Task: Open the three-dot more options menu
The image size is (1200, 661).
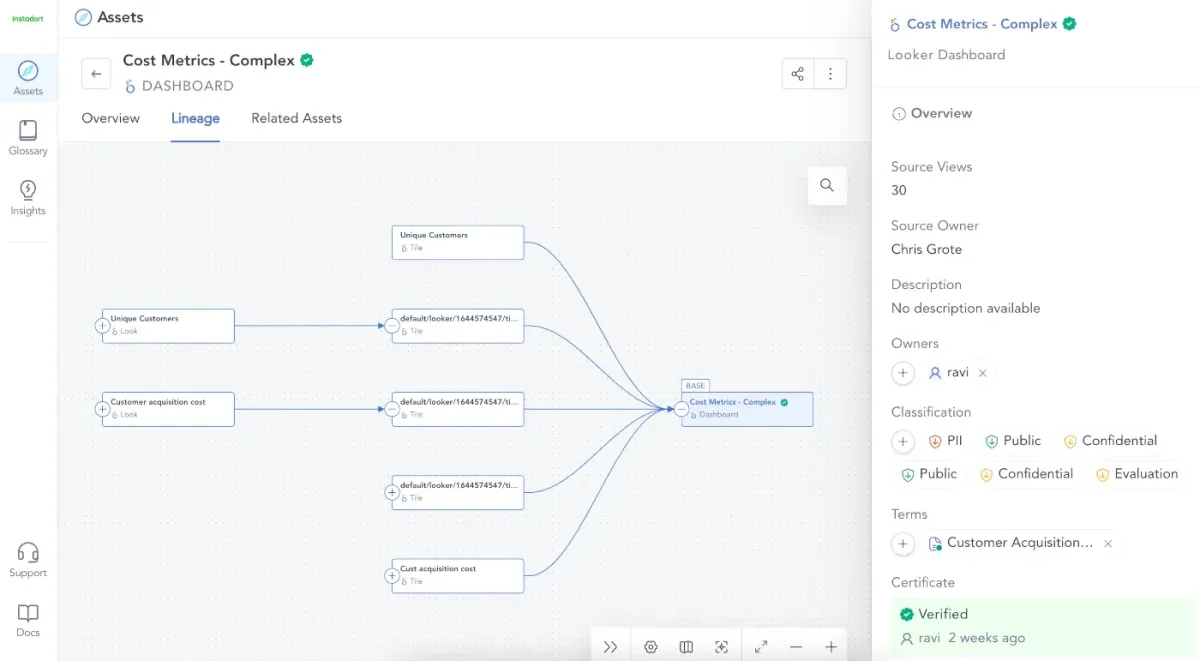Action: (x=830, y=74)
